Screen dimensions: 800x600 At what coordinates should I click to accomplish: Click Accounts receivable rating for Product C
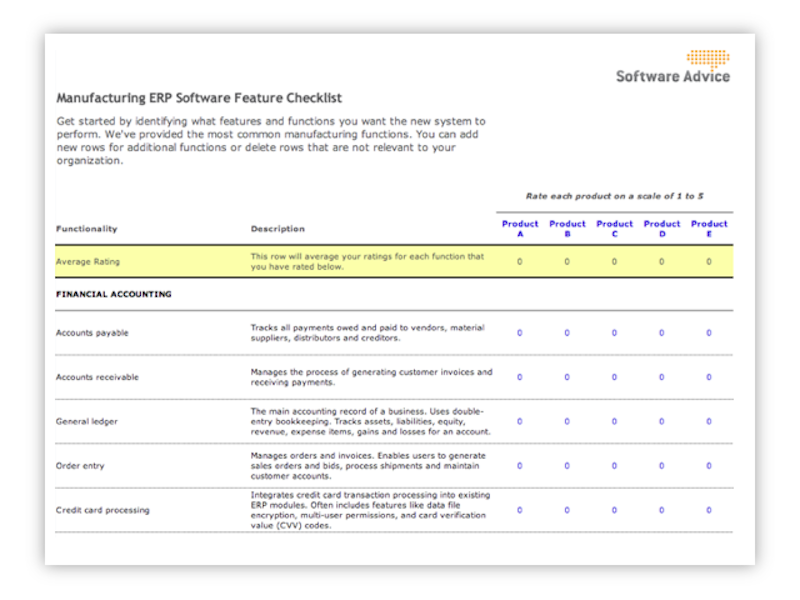[x=614, y=377]
